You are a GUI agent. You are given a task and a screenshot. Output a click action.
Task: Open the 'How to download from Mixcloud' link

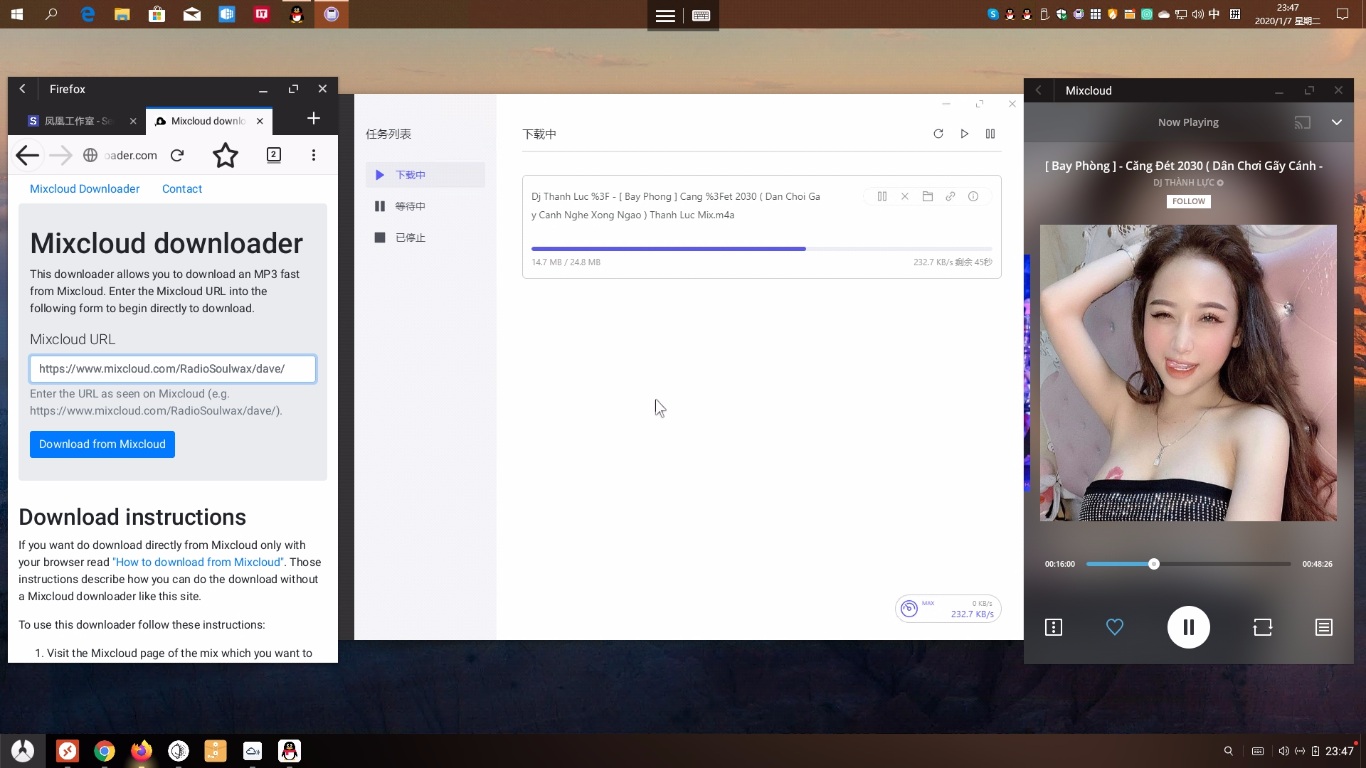[198, 562]
